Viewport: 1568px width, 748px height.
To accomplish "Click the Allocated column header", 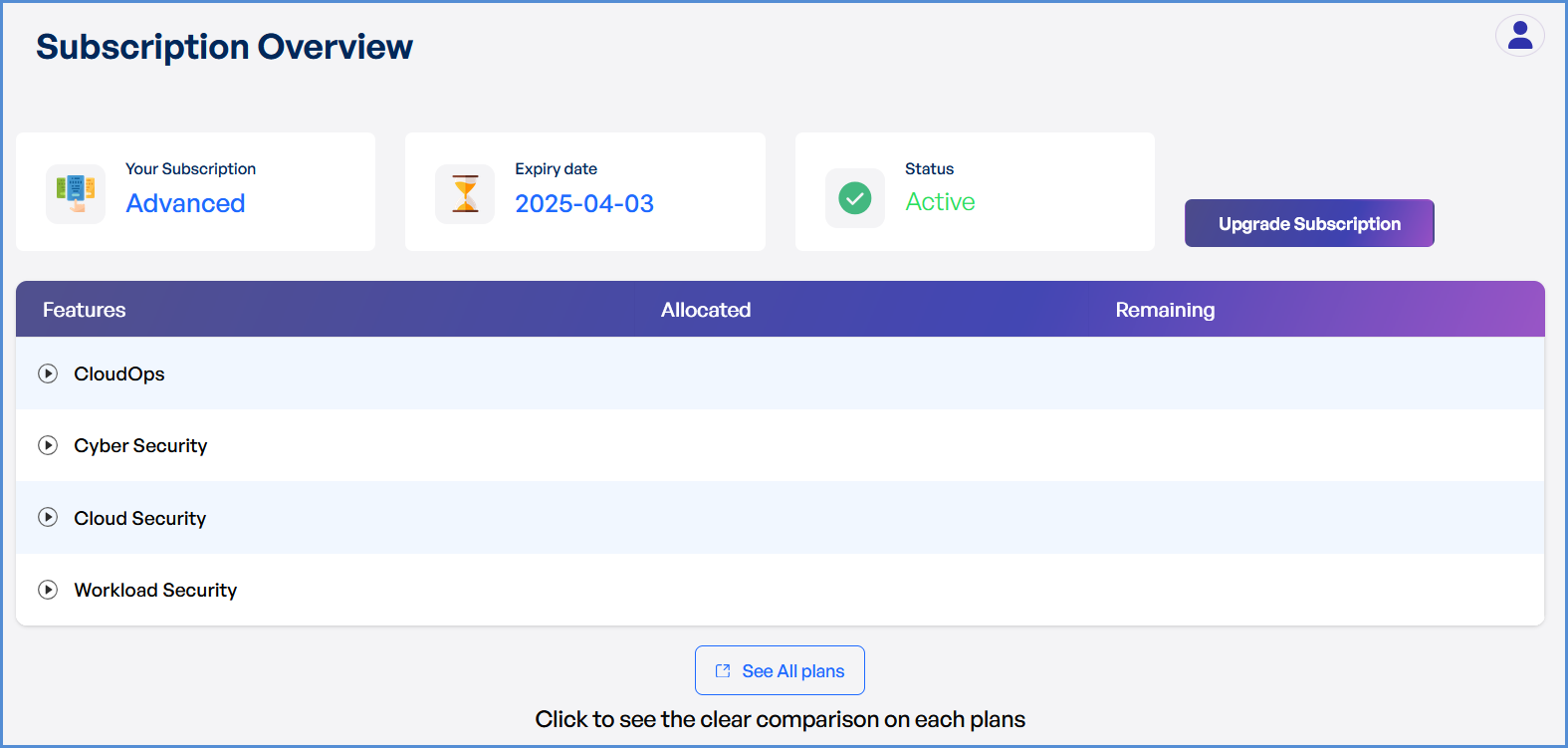I will tap(705, 310).
